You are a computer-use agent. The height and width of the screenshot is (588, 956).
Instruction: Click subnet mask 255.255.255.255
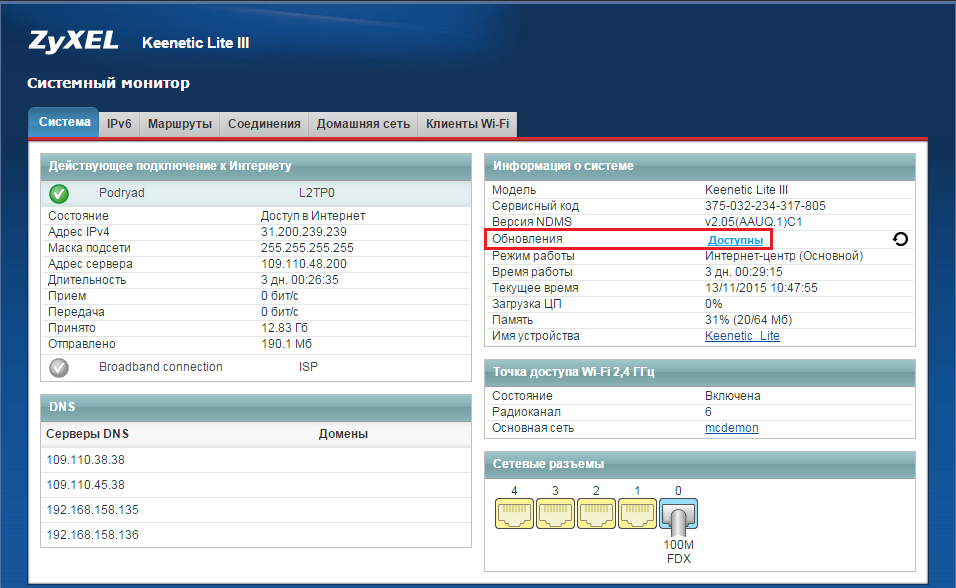[307, 248]
